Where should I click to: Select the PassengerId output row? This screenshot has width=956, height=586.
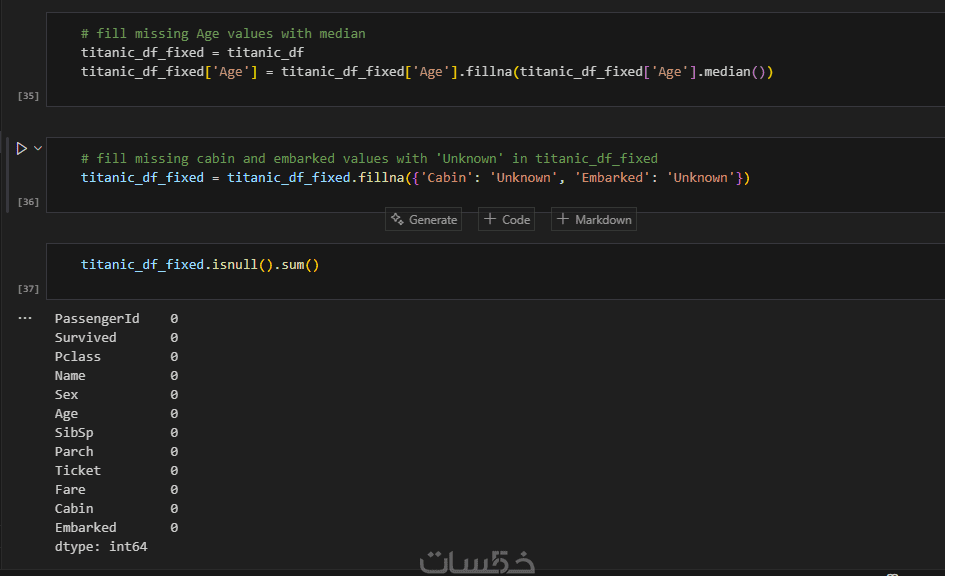[x=116, y=319]
